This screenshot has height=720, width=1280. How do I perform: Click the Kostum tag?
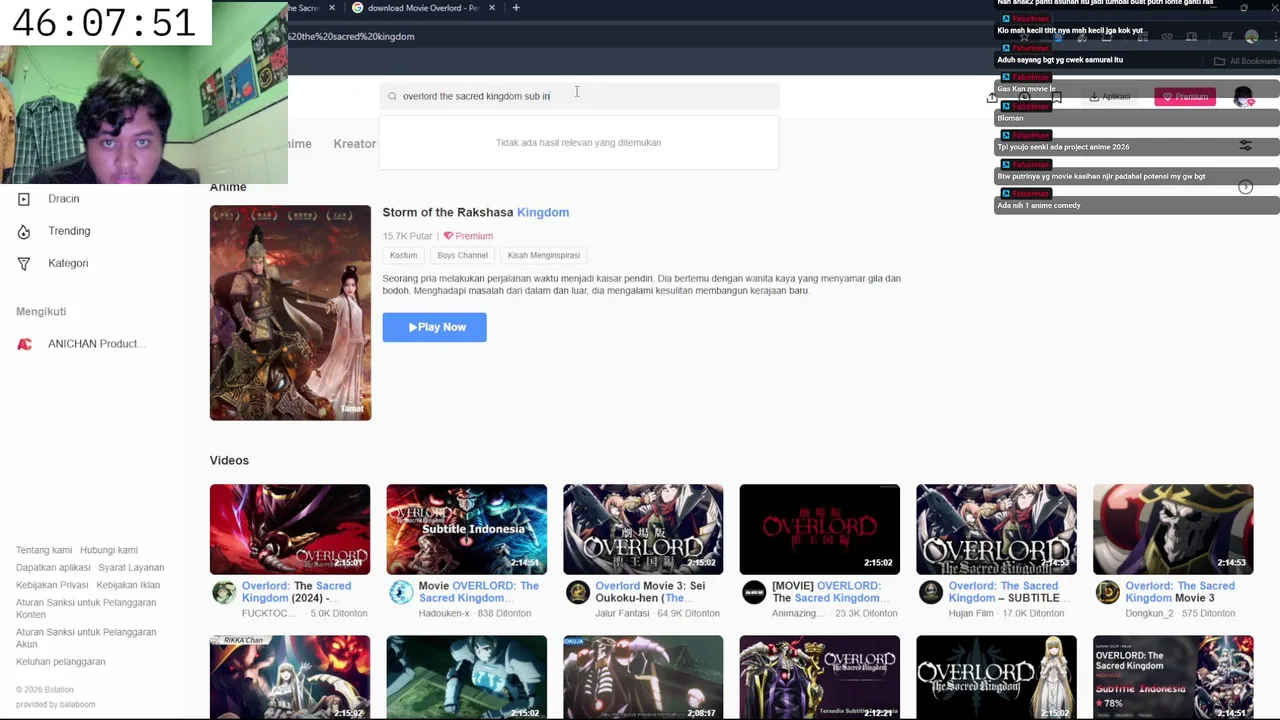(403, 255)
